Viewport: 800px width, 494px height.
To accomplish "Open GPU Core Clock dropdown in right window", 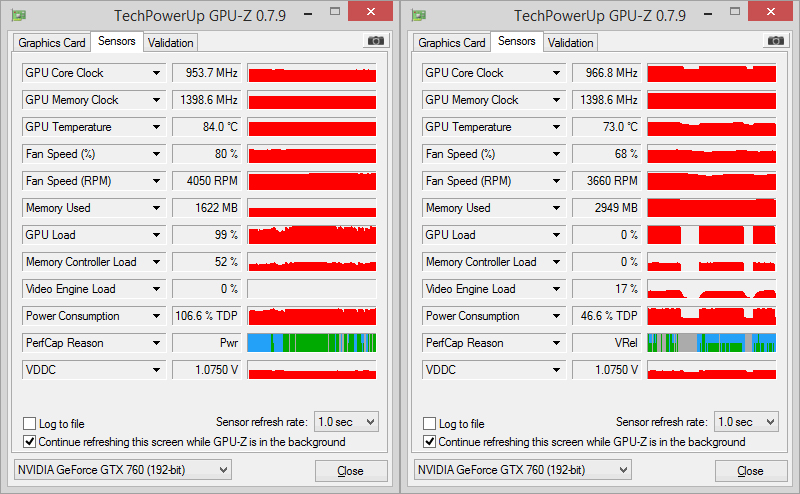I will point(556,73).
